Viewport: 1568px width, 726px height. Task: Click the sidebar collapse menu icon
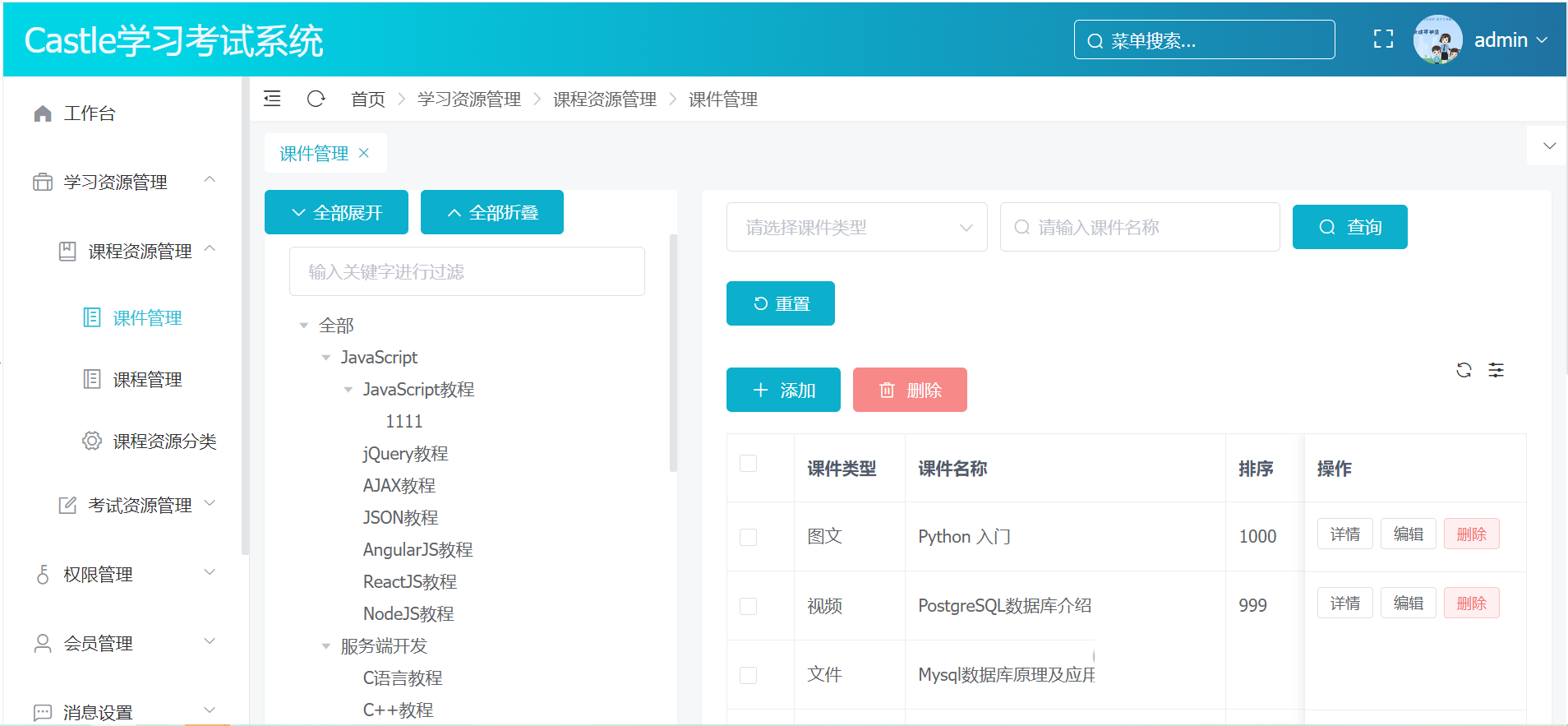click(272, 99)
